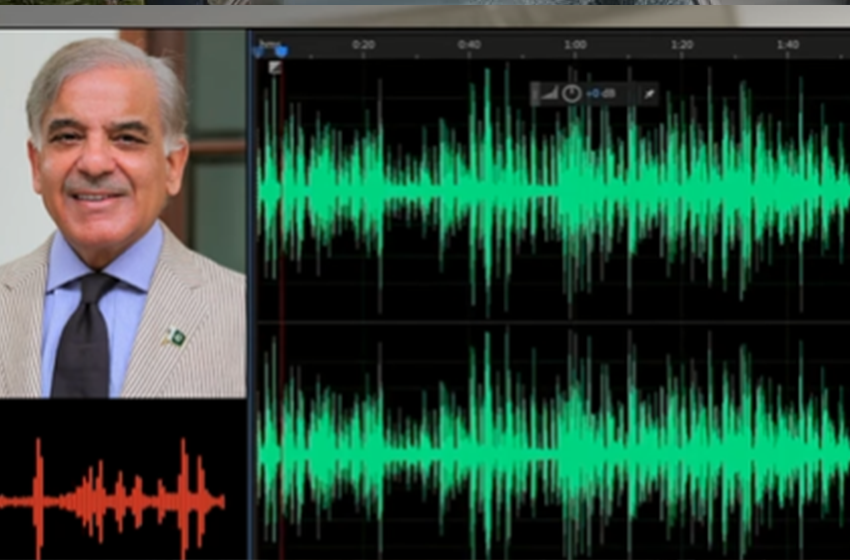This screenshot has width=850, height=560.
Task: Click the hms time format label on the ruler
Action: click(268, 43)
